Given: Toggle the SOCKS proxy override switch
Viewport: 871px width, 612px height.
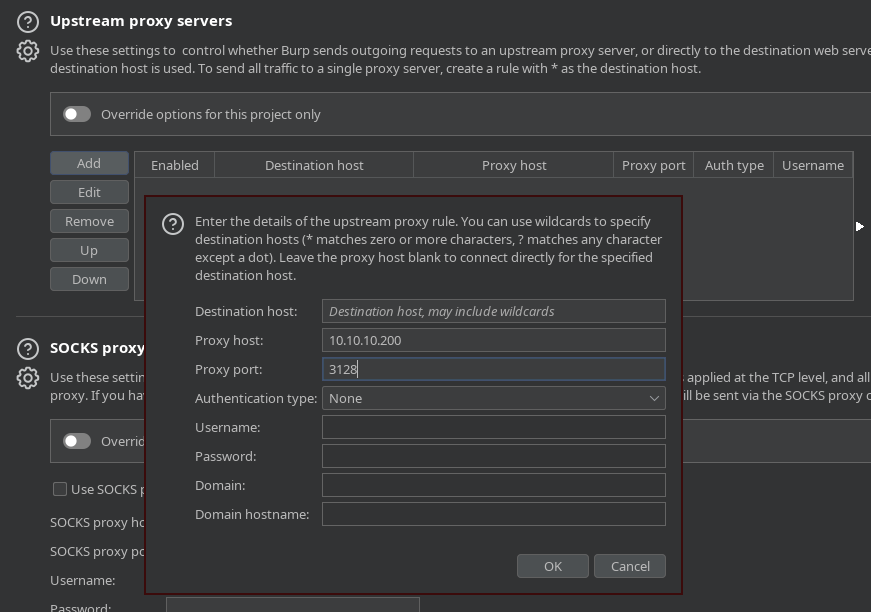Looking at the screenshot, I should (77, 441).
